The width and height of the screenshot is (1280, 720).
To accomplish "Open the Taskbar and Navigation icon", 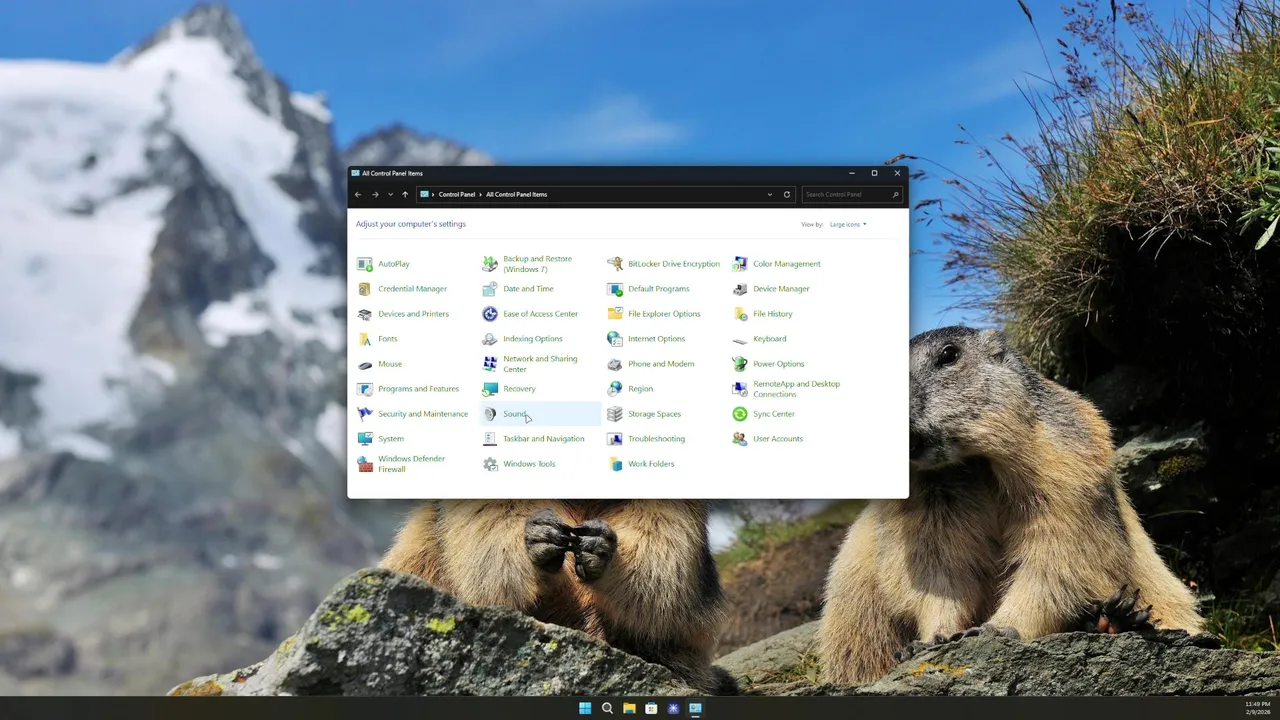I will pyautogui.click(x=490, y=439).
